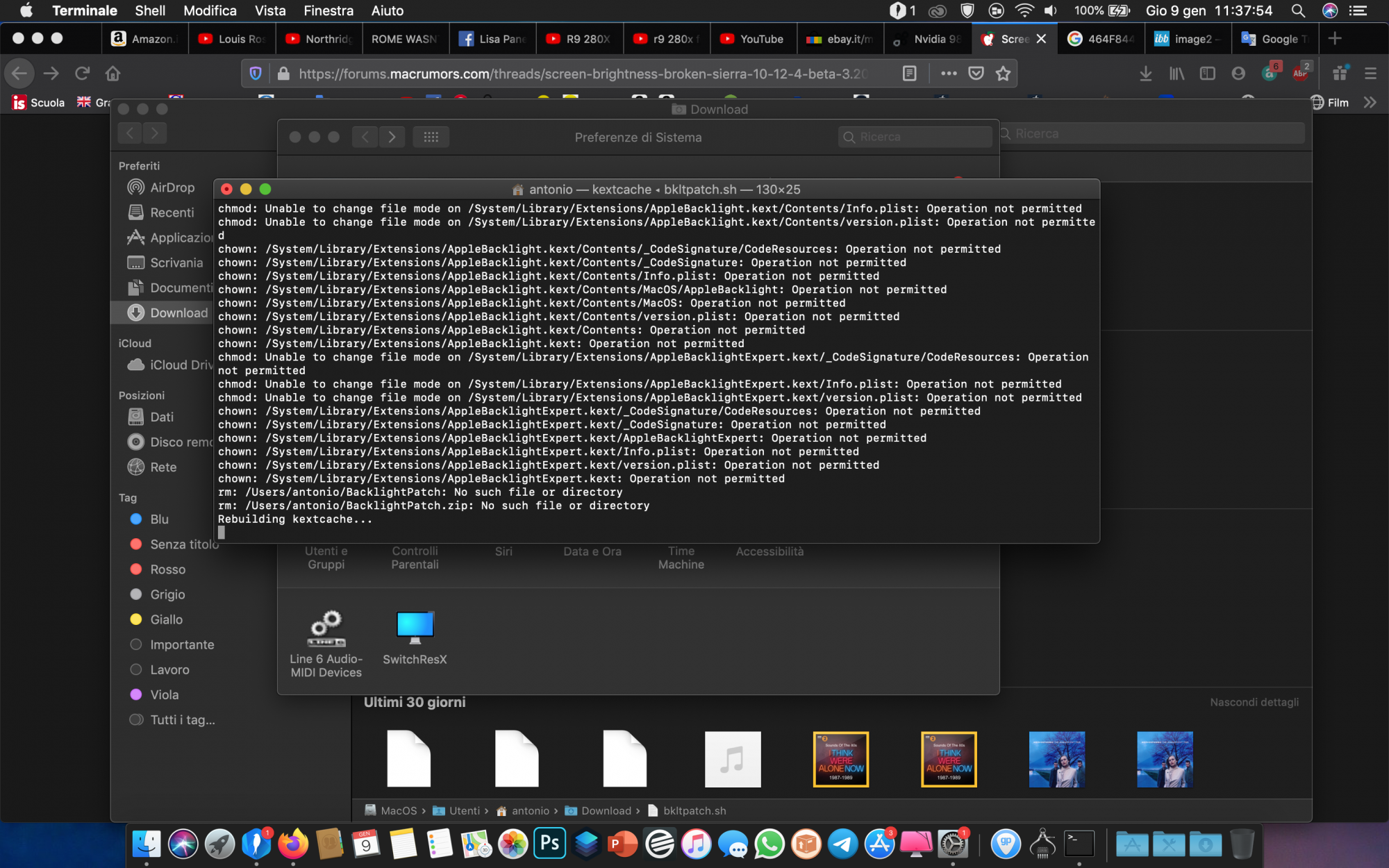
Task: Click Nascondi dettagli link
Action: 1254,702
